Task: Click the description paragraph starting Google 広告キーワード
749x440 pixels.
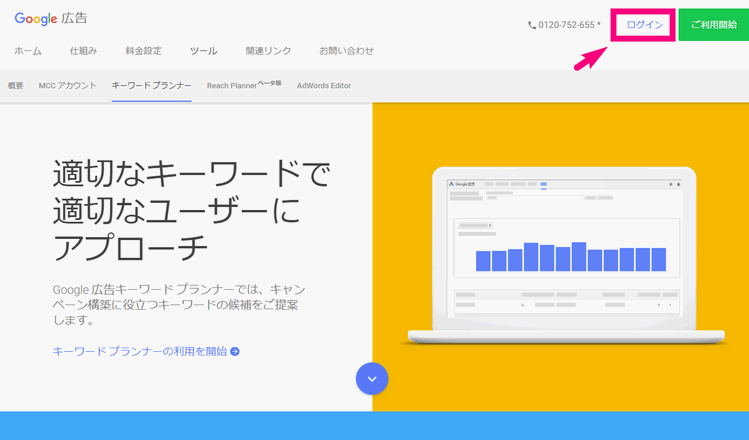Action: (179, 304)
